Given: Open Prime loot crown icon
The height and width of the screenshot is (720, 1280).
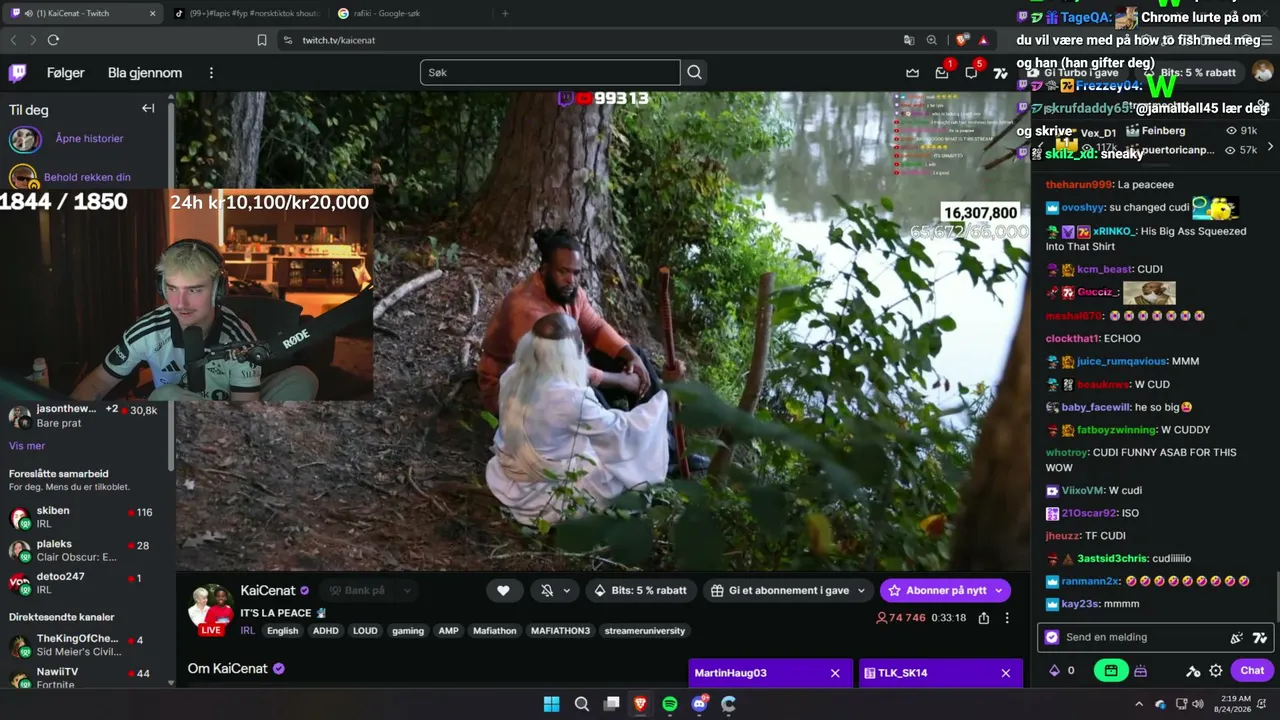Looking at the screenshot, I should pos(912,72).
